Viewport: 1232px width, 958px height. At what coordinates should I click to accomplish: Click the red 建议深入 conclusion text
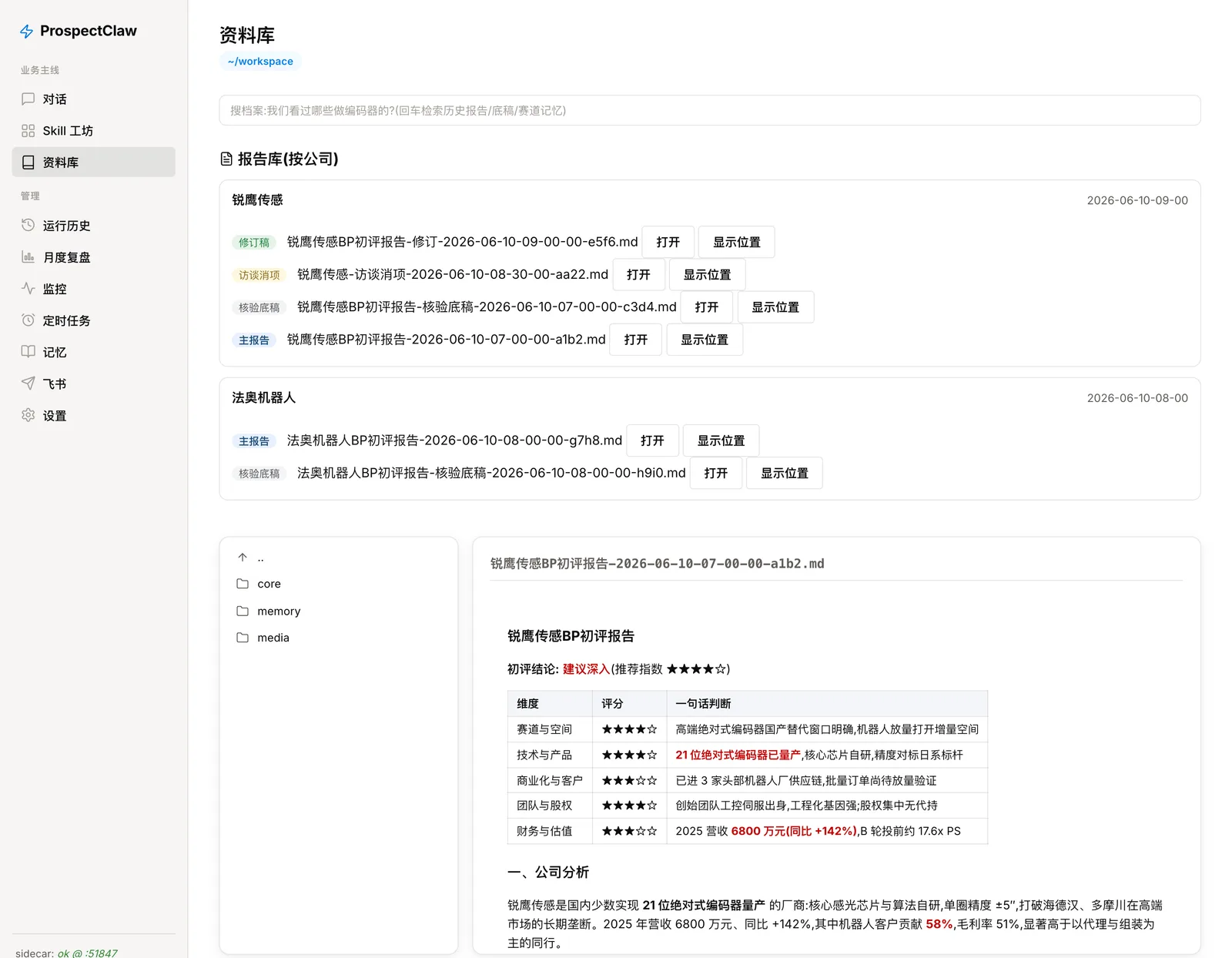(586, 669)
